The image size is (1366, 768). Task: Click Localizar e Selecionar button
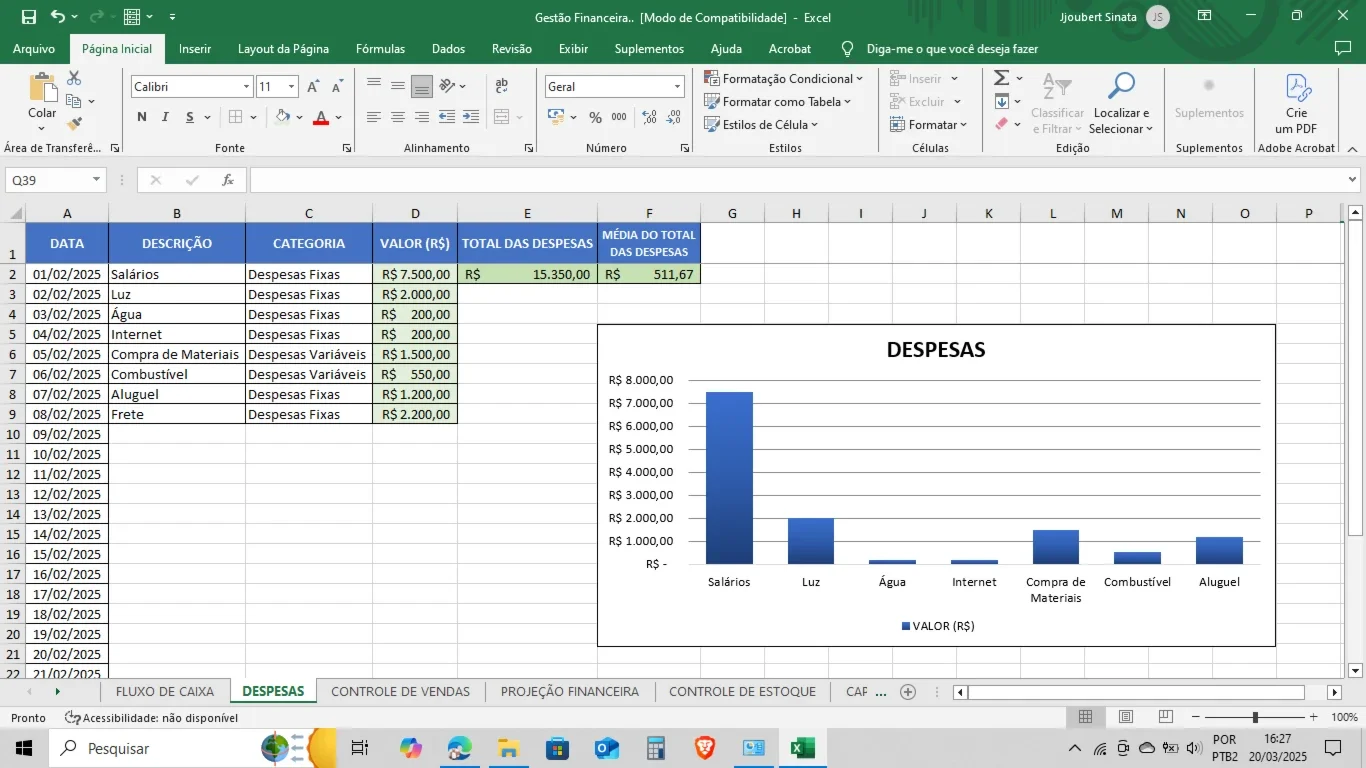(x=1121, y=104)
